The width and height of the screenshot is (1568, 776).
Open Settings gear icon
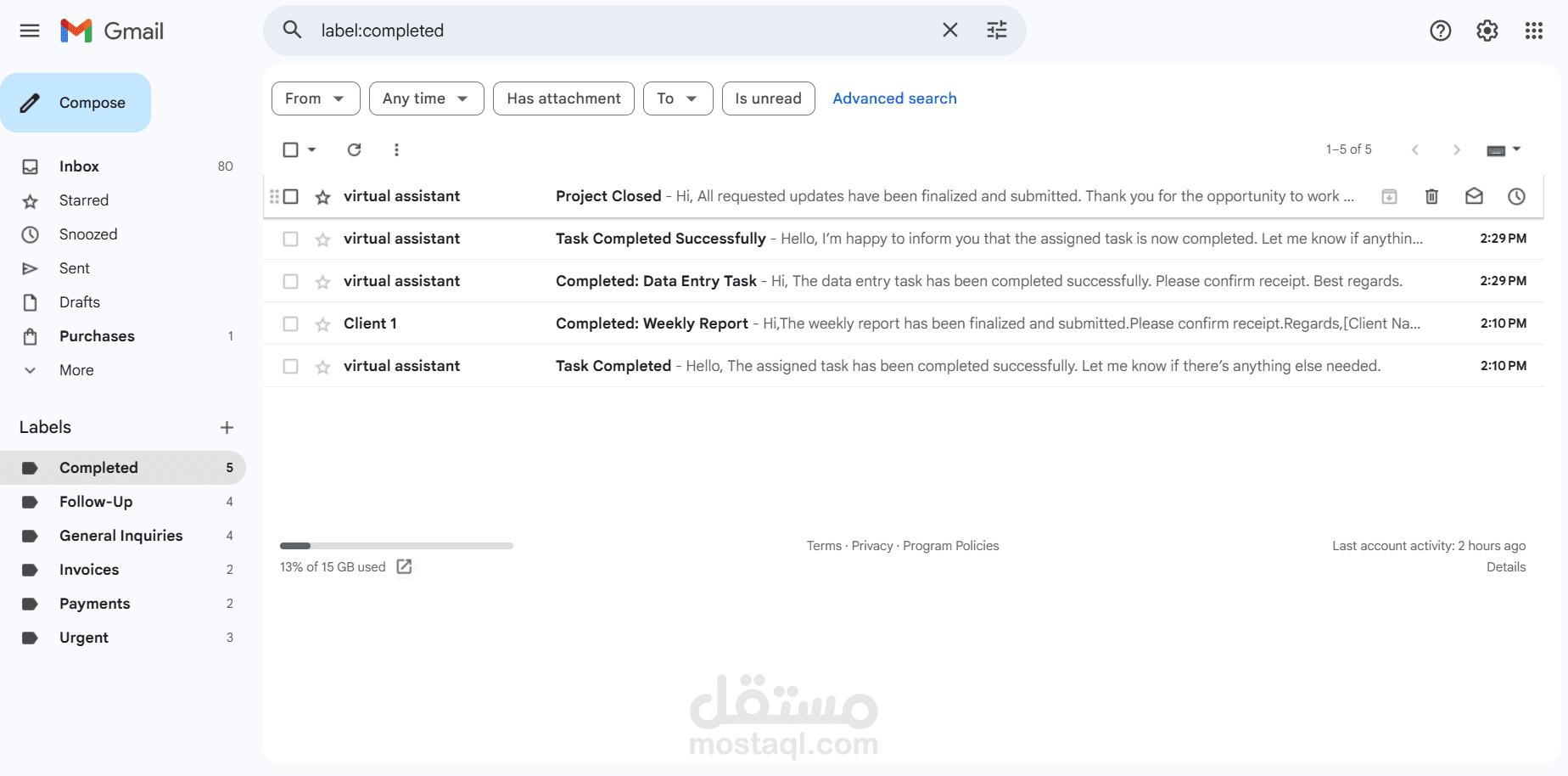pyautogui.click(x=1487, y=31)
